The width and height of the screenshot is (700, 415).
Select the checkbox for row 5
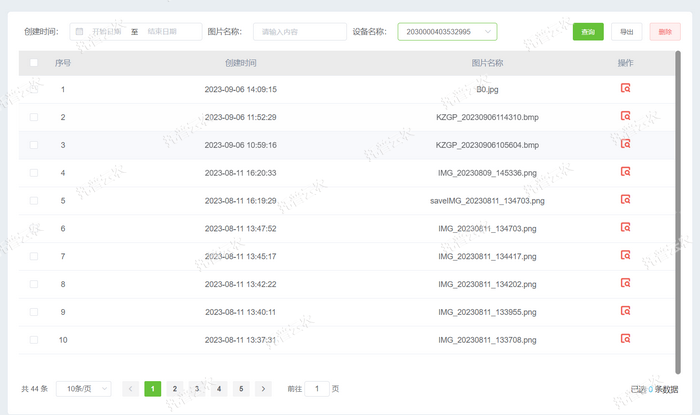pos(34,201)
